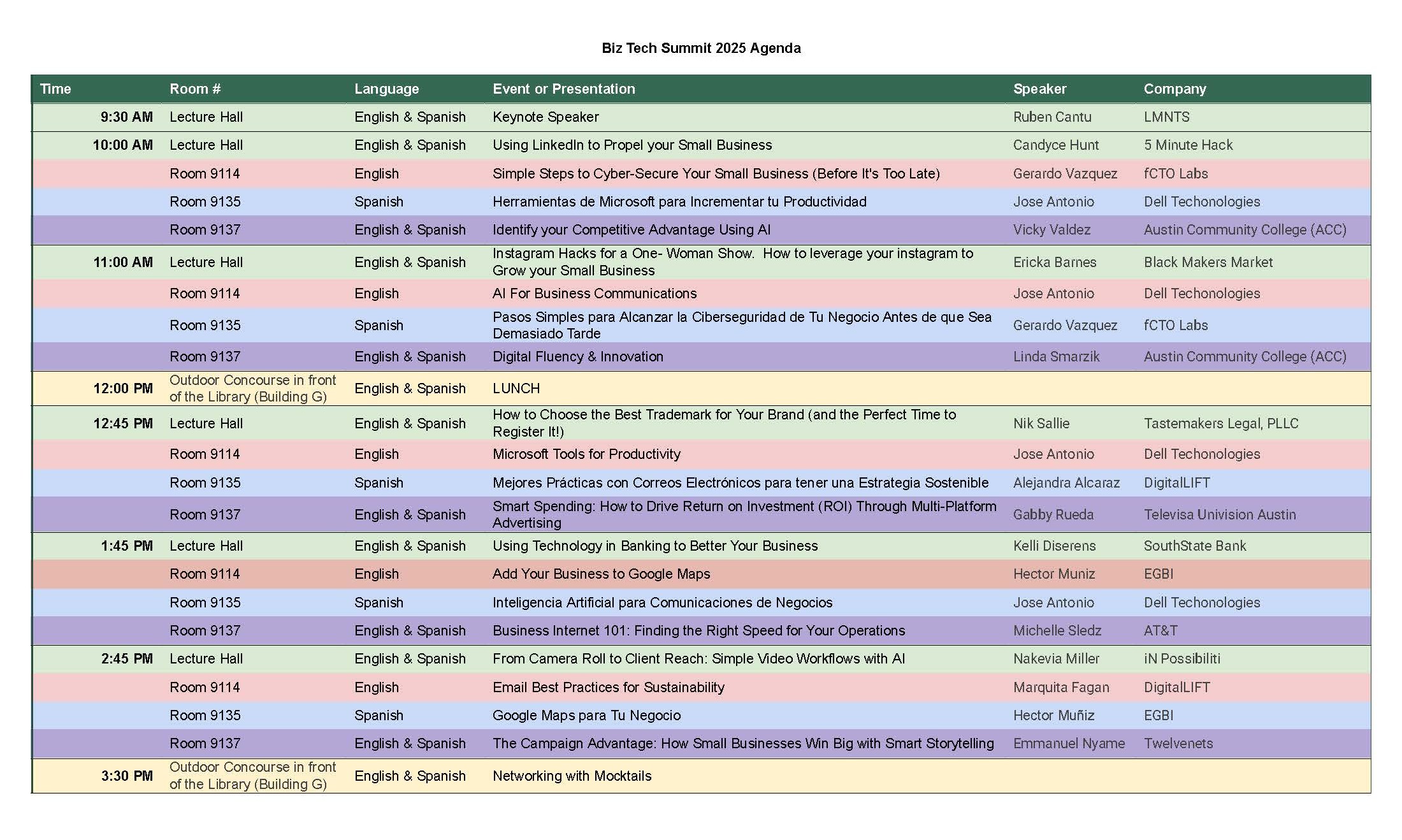This screenshot has width=1402, height=840.
Task: Select Digital Fluency & Innovation session
Action: pos(577,357)
